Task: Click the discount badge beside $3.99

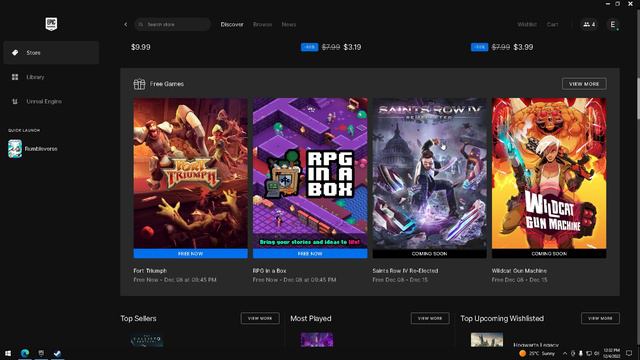Action: [480, 47]
